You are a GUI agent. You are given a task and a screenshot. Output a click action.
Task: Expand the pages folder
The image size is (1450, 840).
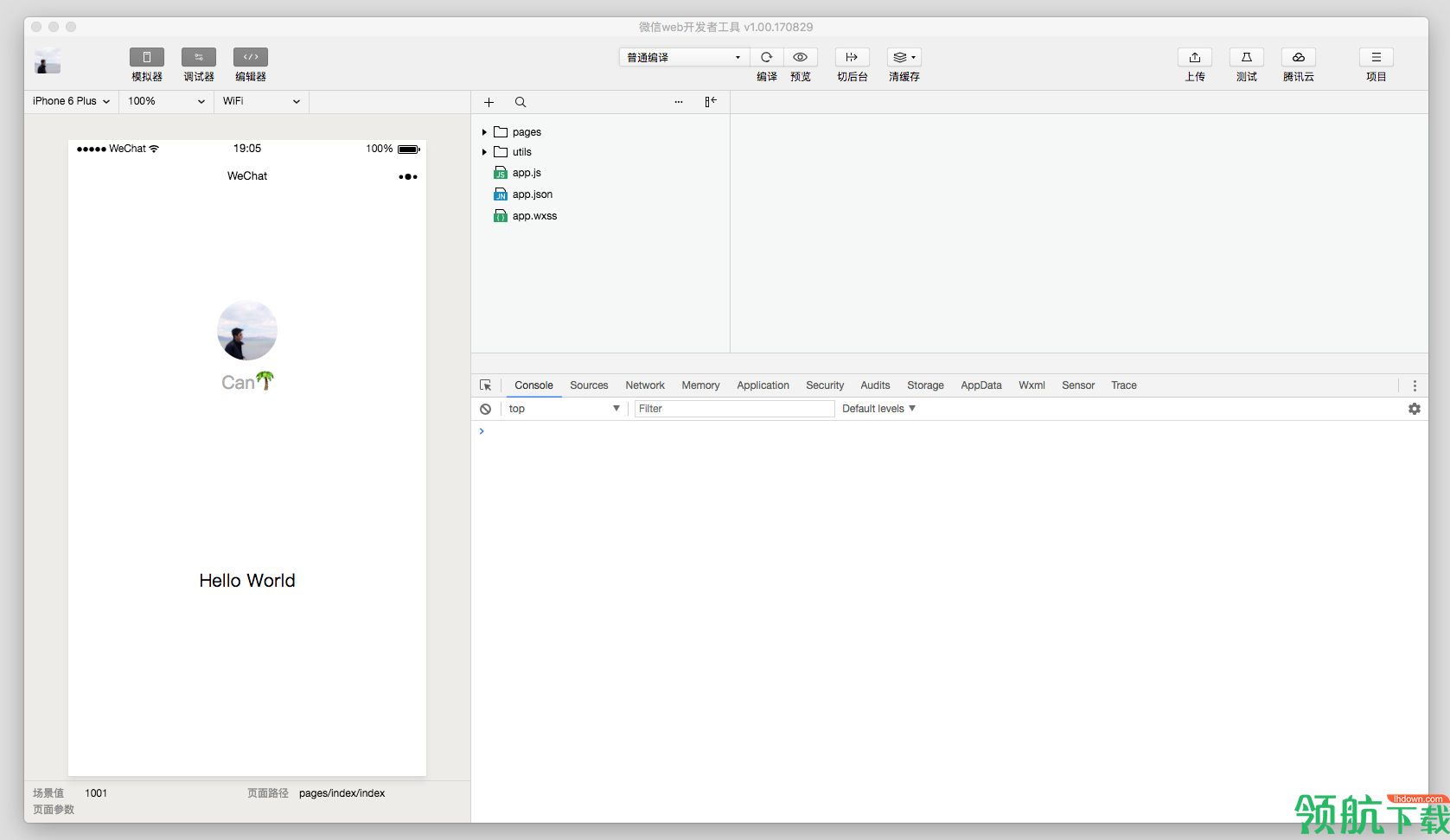(484, 132)
